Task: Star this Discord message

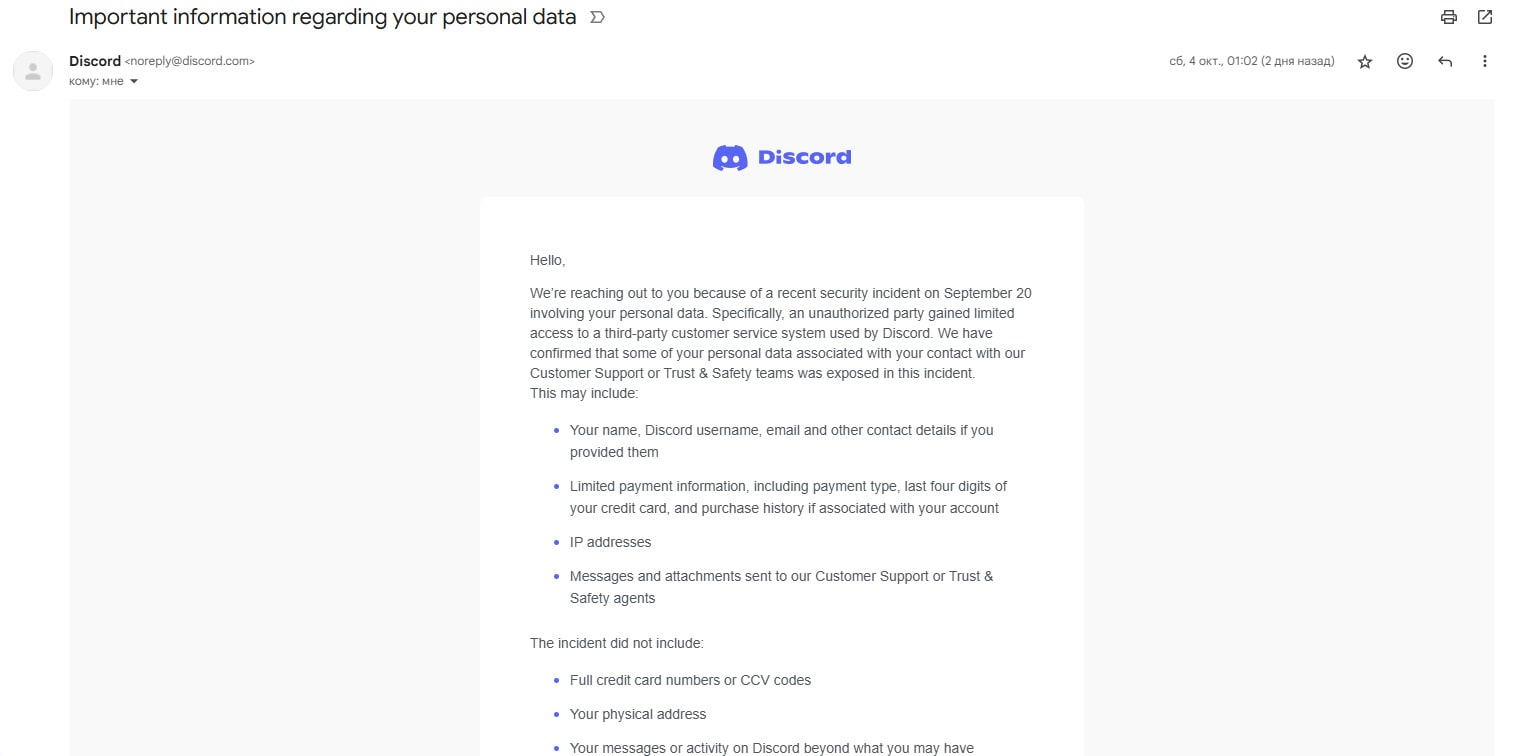Action: click(x=1365, y=62)
